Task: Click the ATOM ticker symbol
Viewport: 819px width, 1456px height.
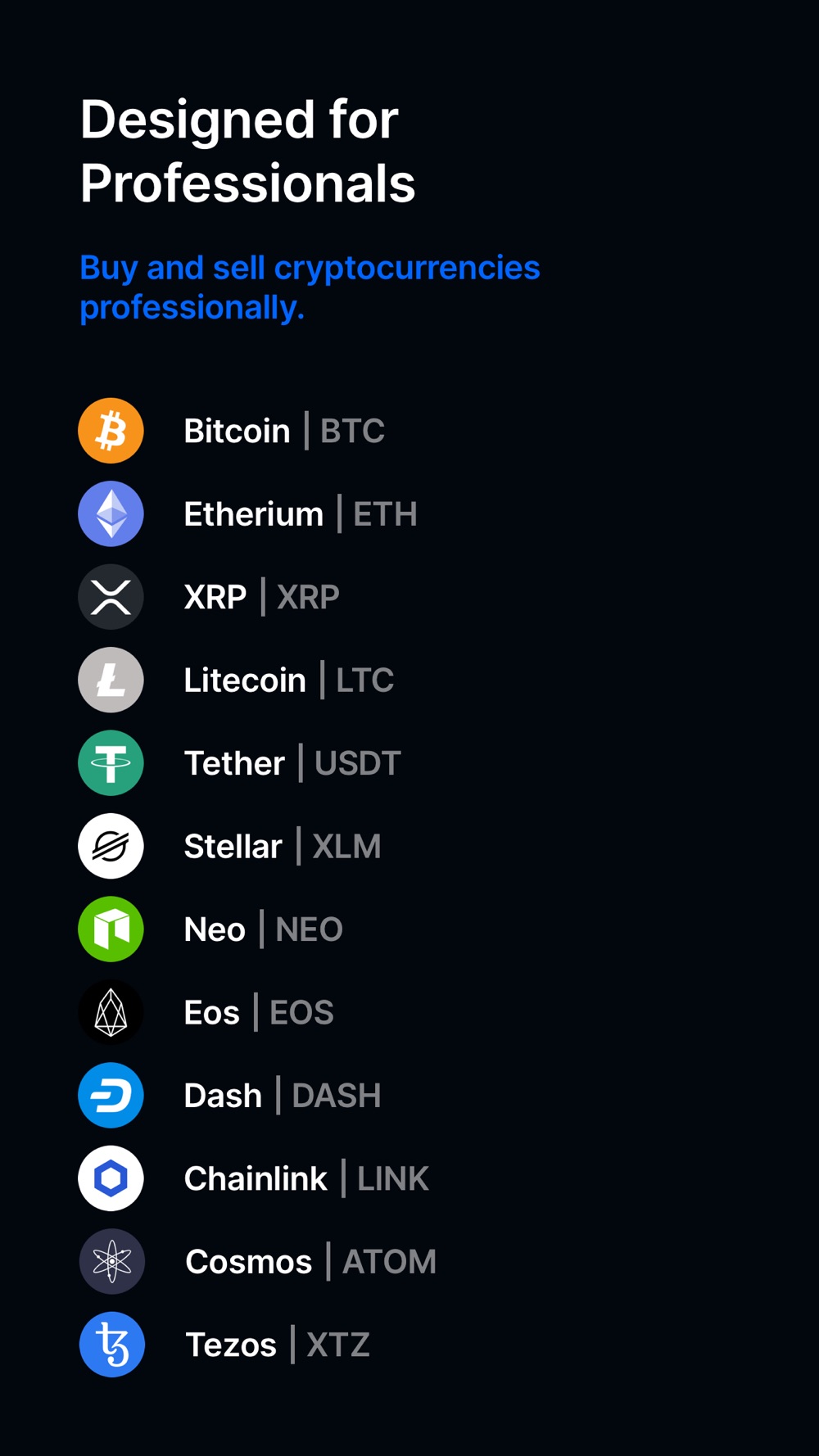Action: point(389,1262)
